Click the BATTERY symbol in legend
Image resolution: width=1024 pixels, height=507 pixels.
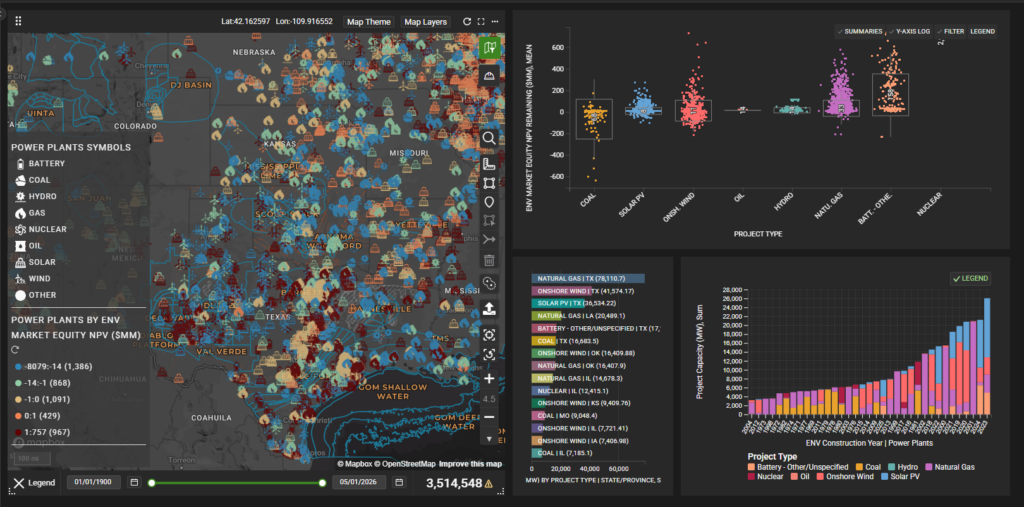20,163
